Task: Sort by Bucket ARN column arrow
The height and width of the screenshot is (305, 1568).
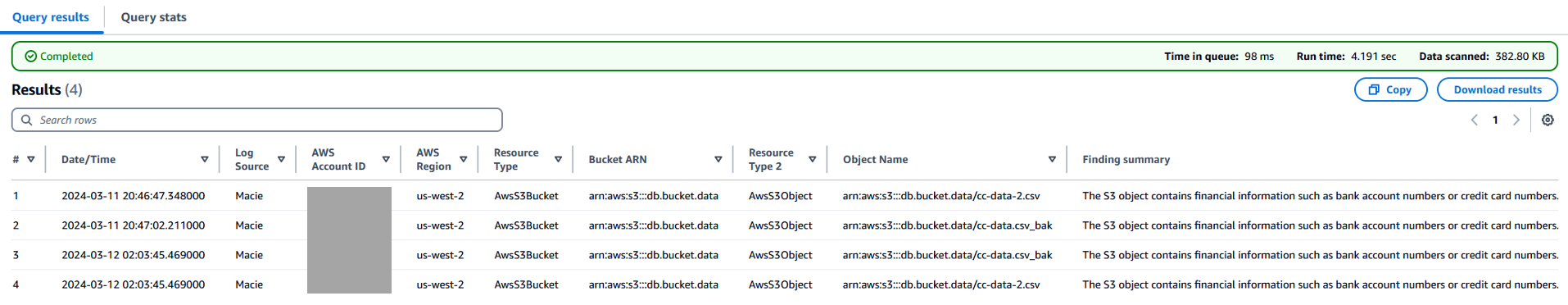Action: (718, 159)
